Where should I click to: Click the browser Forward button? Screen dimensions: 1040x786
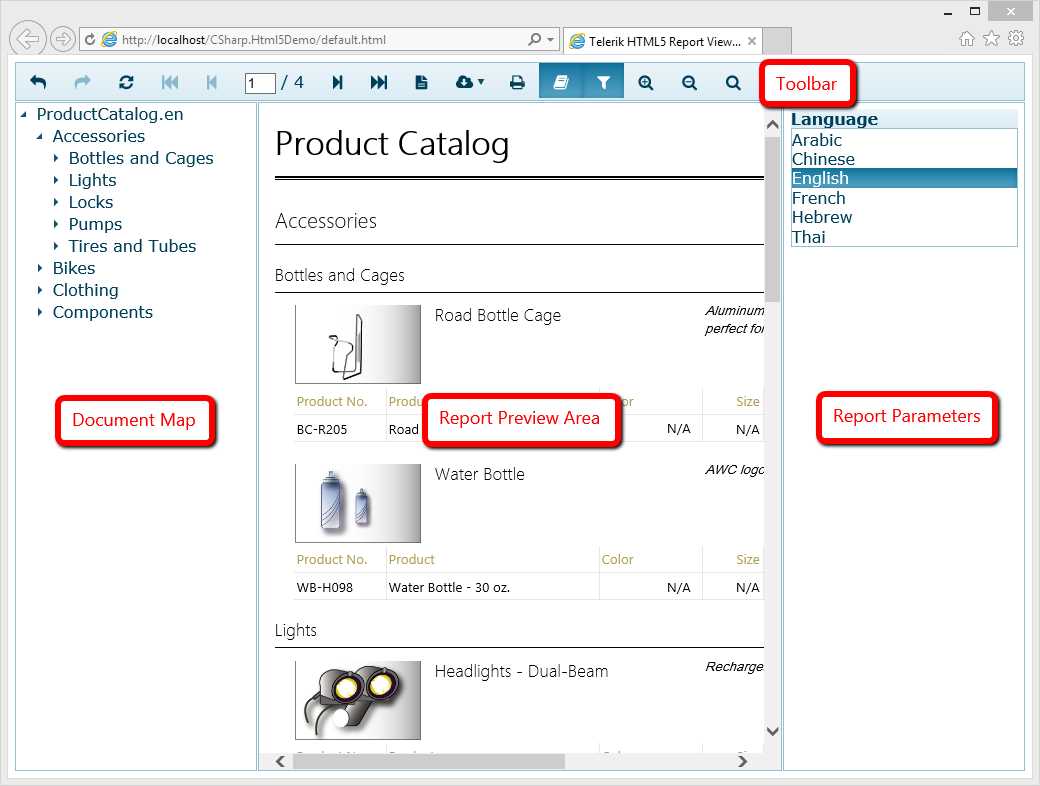tap(63, 39)
